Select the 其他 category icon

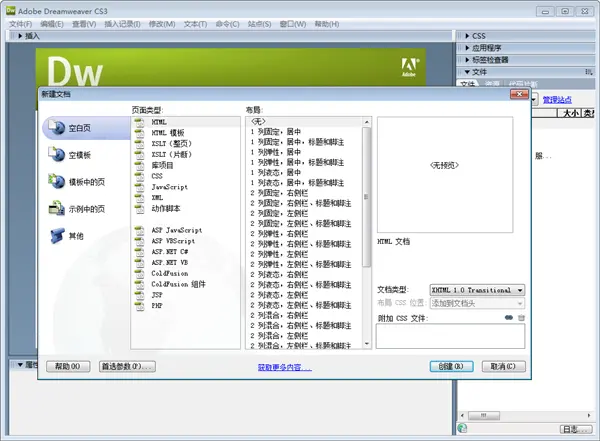57,235
